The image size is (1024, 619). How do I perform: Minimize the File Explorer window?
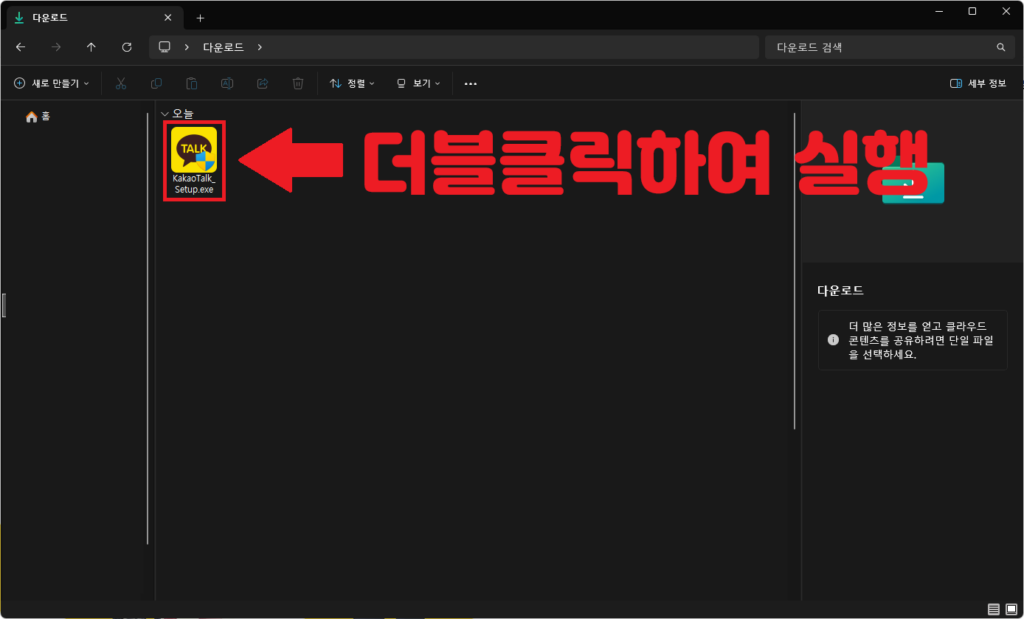click(938, 11)
